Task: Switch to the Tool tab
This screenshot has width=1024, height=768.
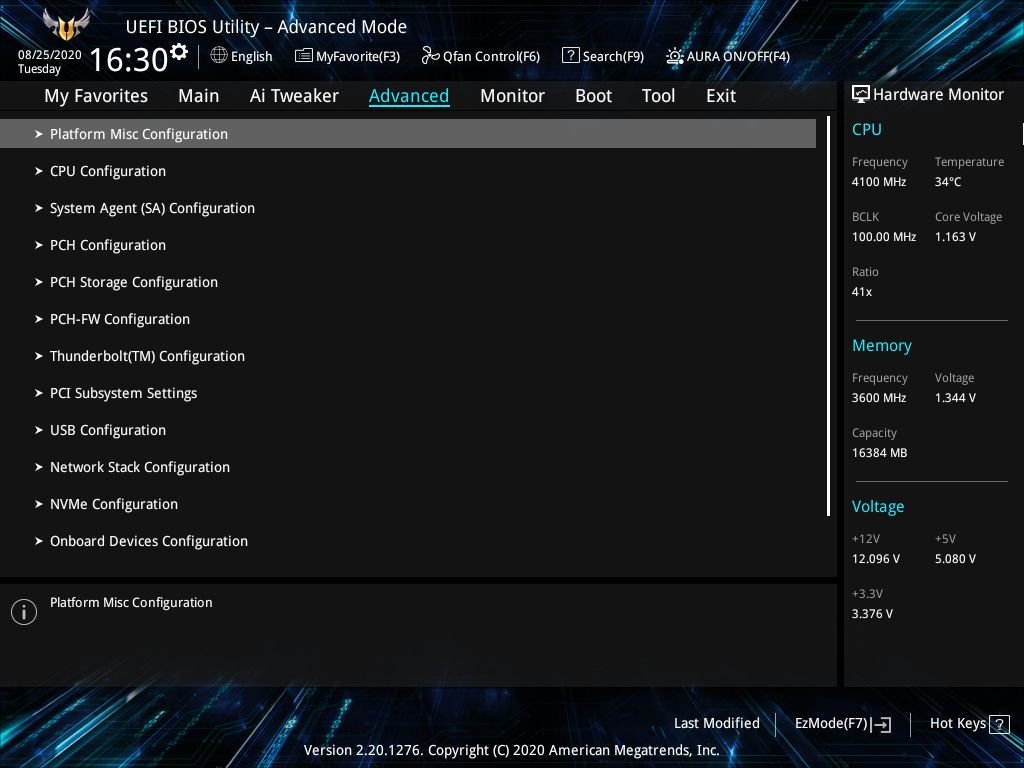Action: [658, 96]
